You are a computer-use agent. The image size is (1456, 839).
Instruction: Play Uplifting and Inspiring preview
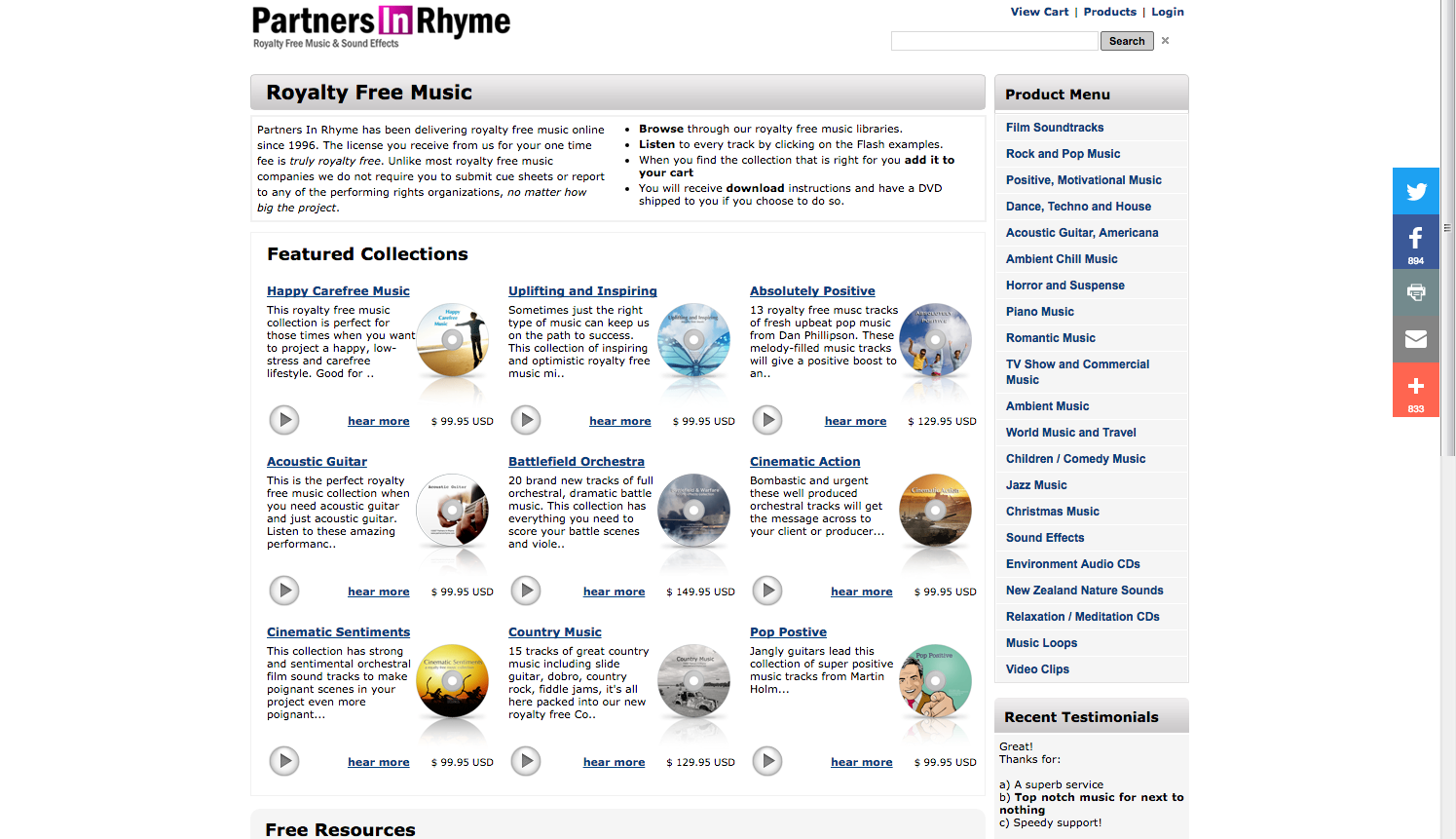[x=526, y=420]
